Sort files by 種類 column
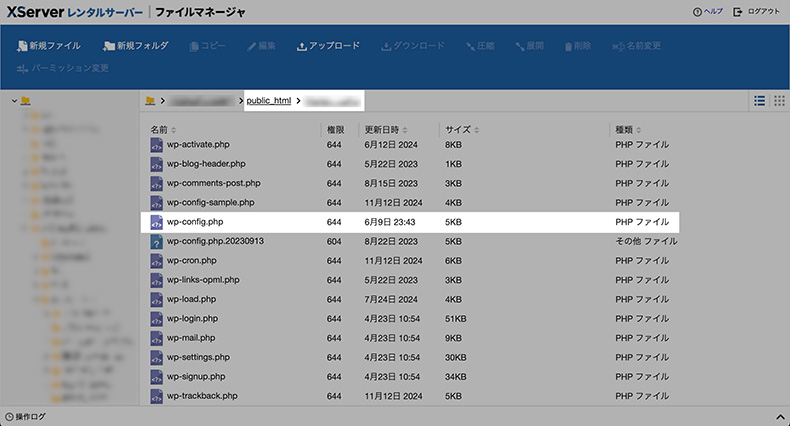 628,130
